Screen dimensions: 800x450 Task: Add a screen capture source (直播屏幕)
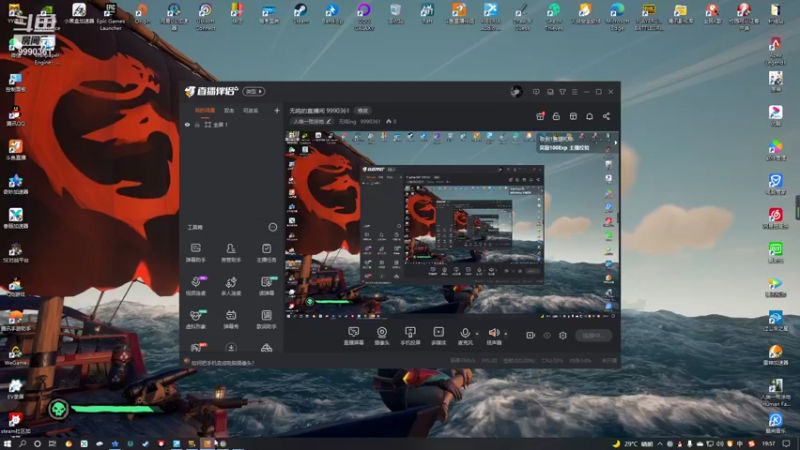353,336
